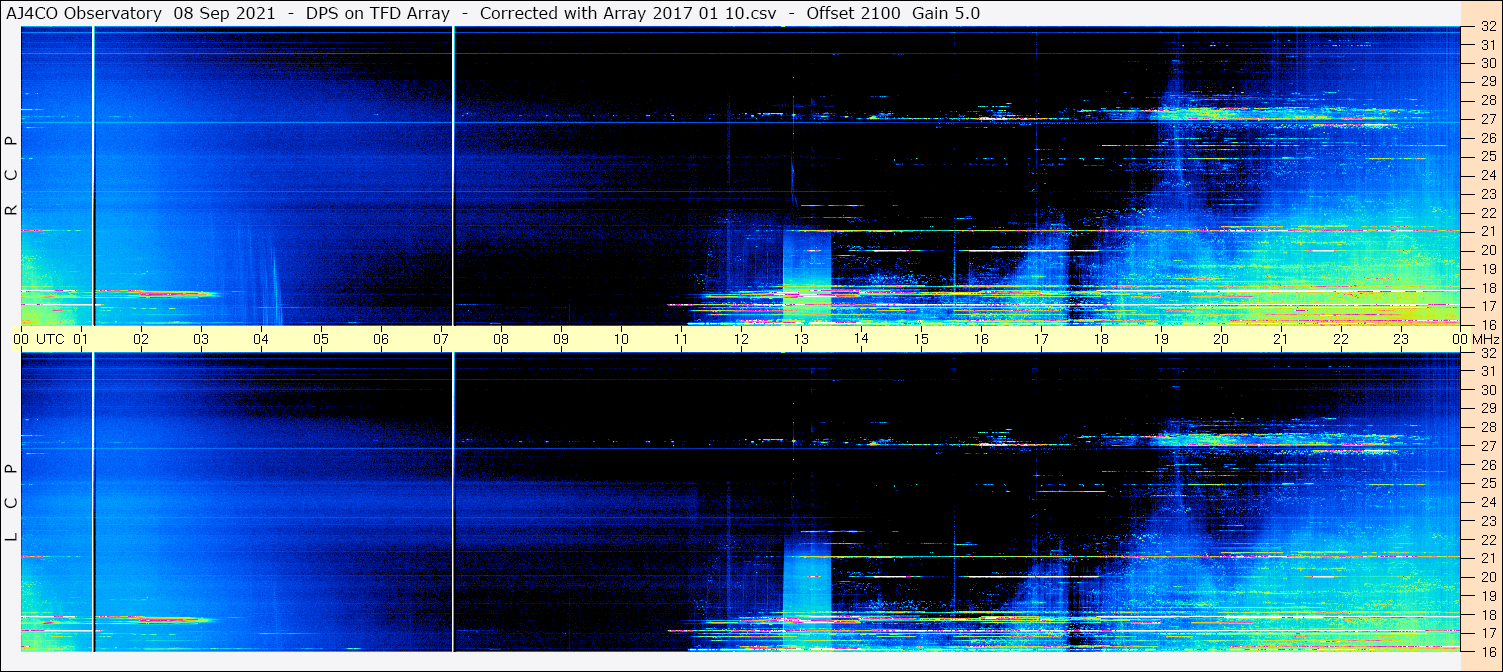Image resolution: width=1503 pixels, height=672 pixels.
Task: Click the 28 MHz tick of the LCP panel
Action: pos(1487,427)
